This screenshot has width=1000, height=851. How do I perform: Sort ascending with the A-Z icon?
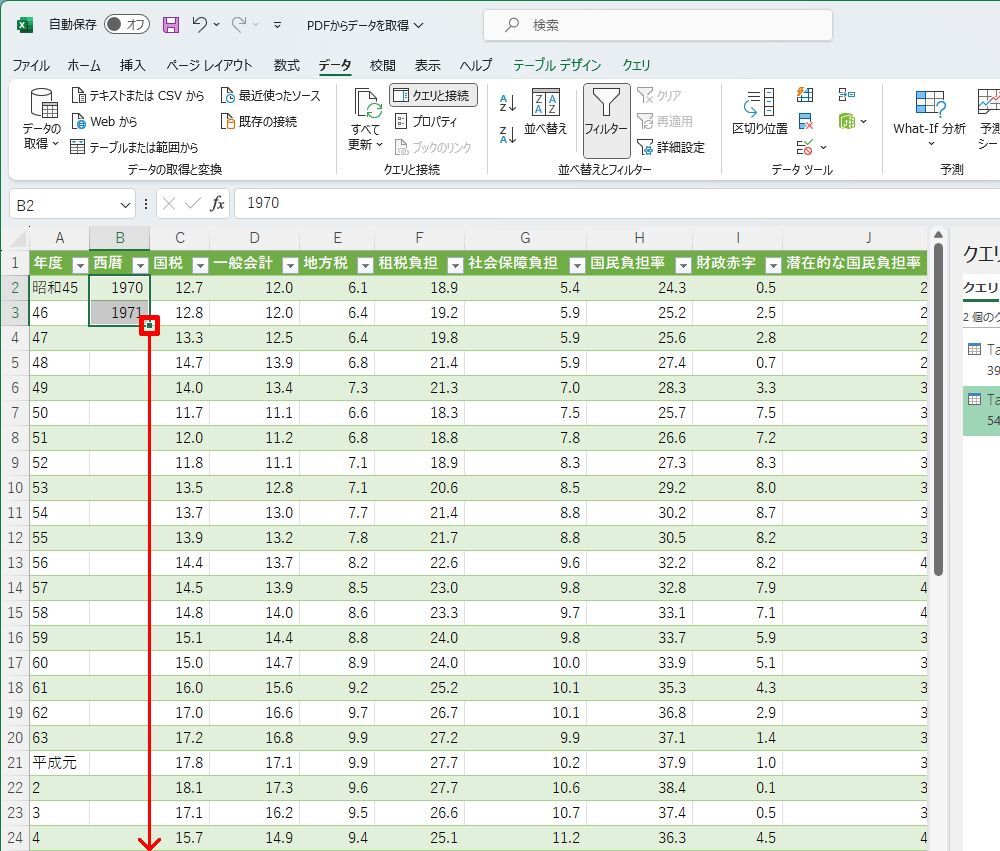pyautogui.click(x=508, y=102)
